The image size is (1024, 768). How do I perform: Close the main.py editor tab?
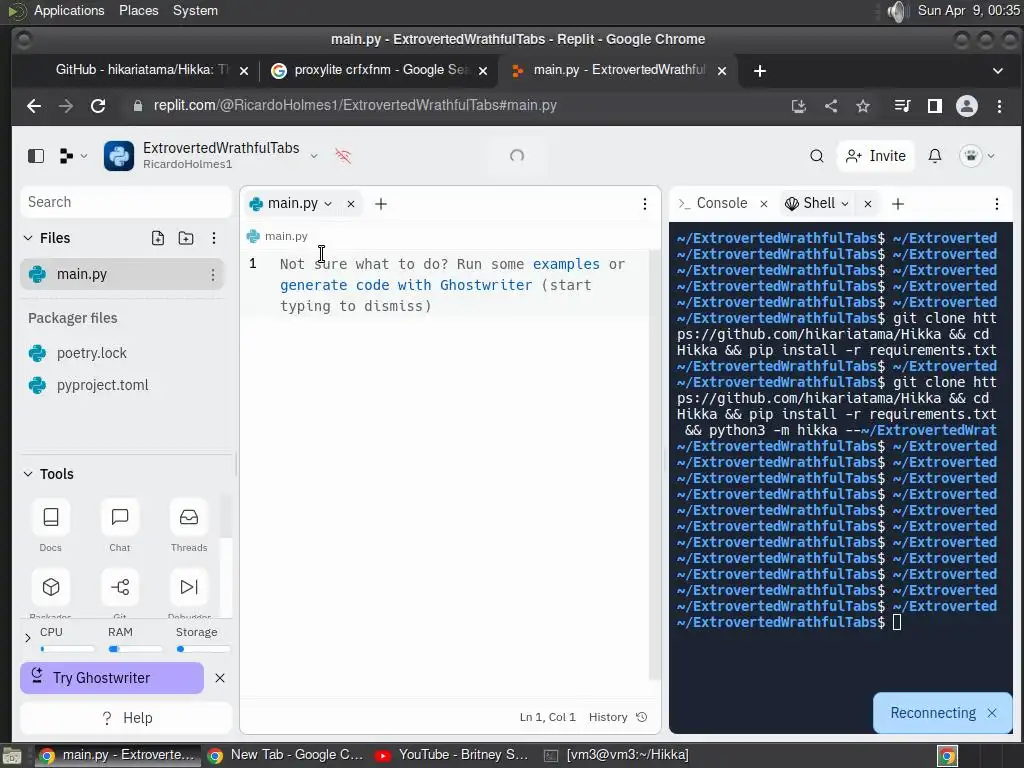pos(351,204)
